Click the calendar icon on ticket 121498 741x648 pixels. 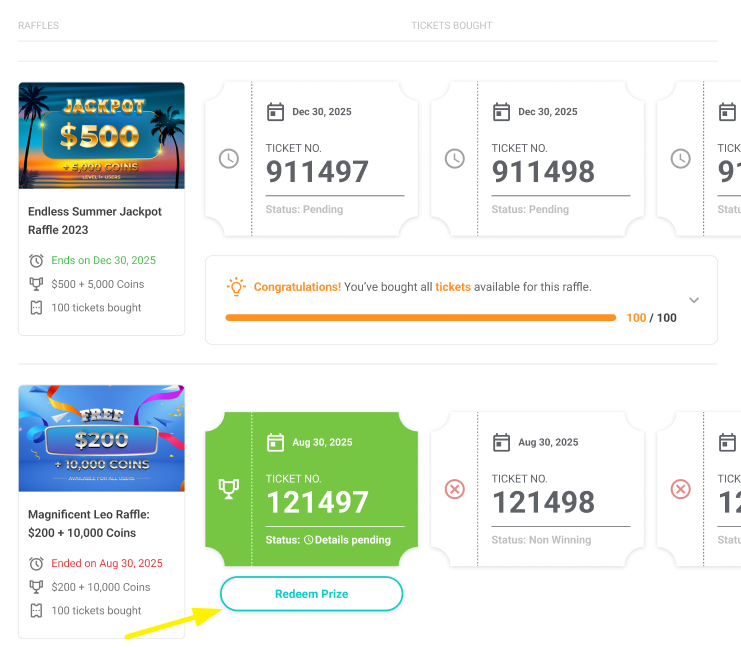pyautogui.click(x=502, y=442)
